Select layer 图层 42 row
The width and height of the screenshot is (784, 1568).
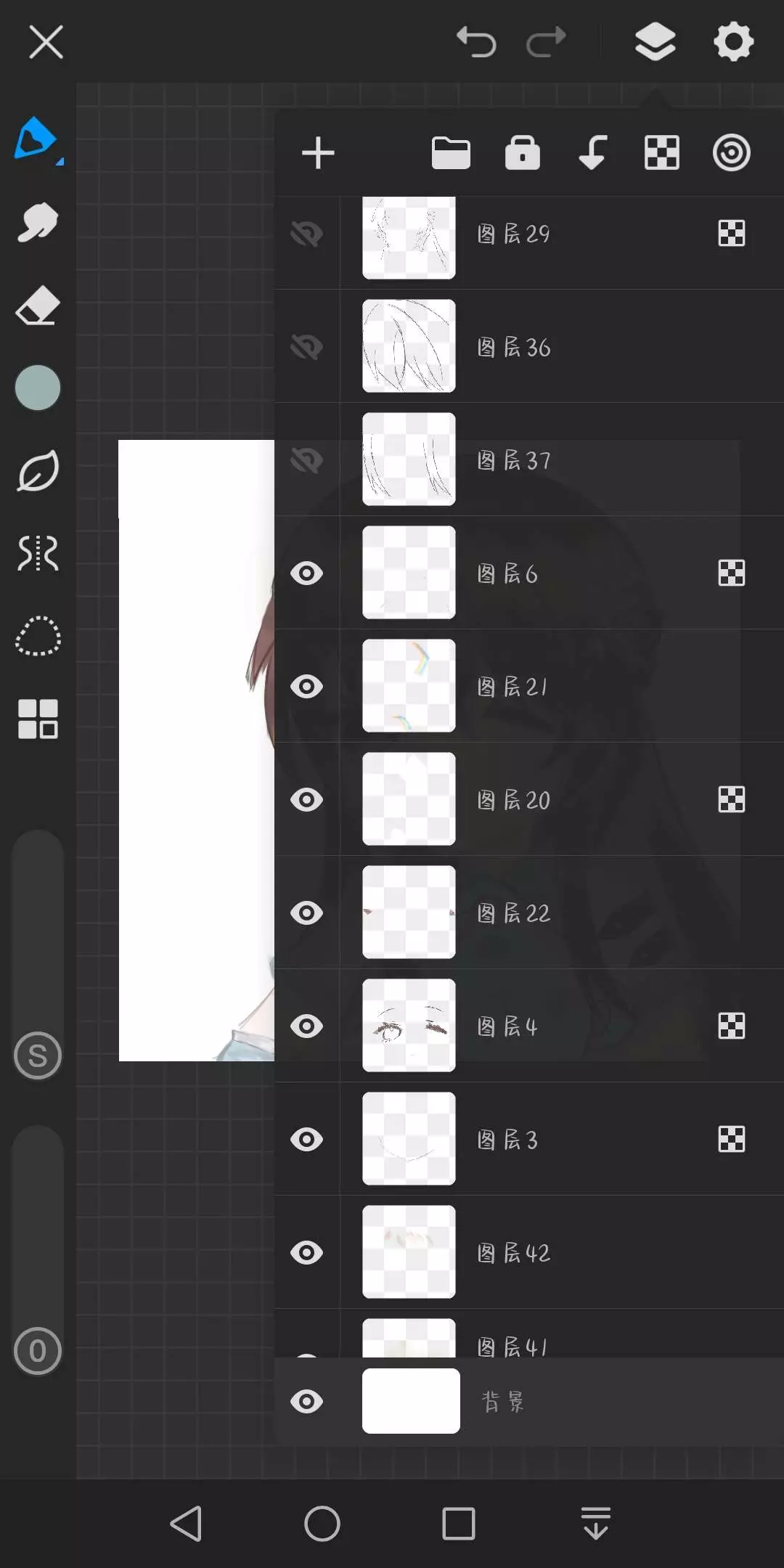pyautogui.click(x=529, y=1252)
